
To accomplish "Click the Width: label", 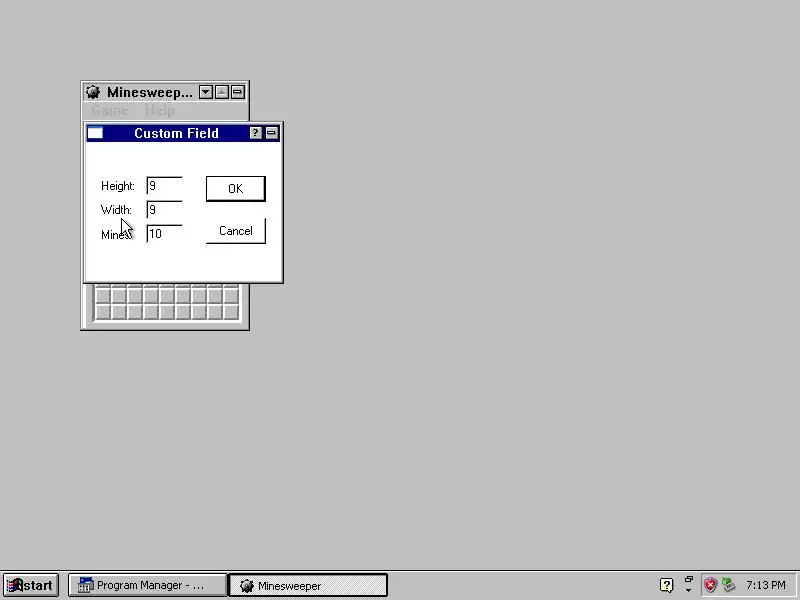I will click(116, 210).
